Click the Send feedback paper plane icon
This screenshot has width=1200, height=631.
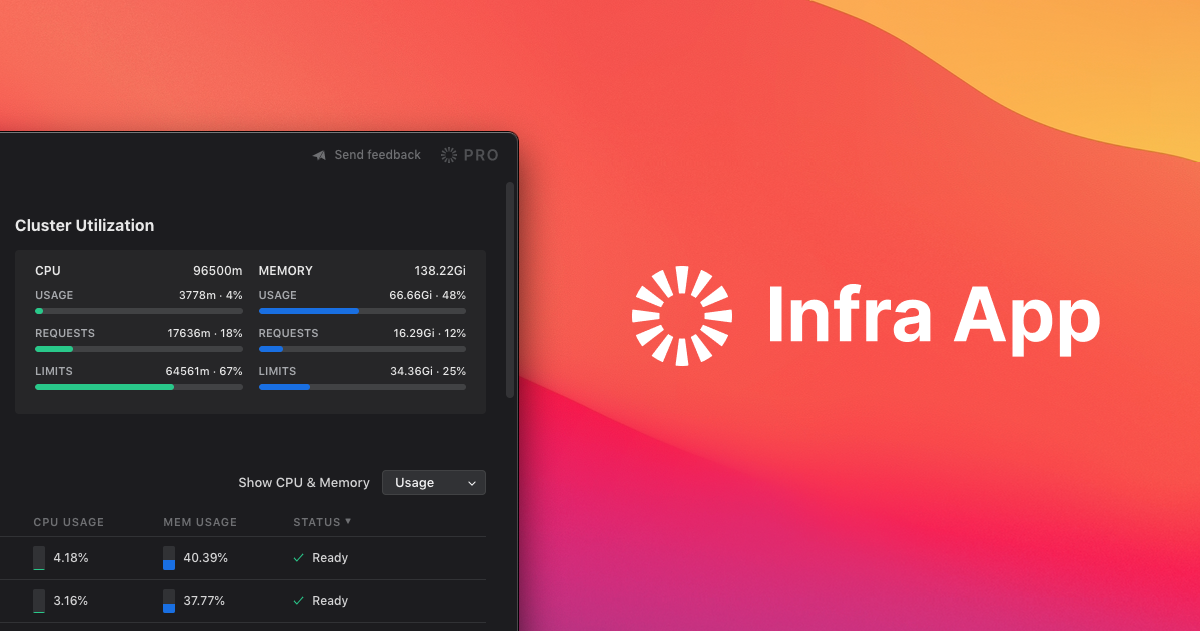[x=319, y=155]
